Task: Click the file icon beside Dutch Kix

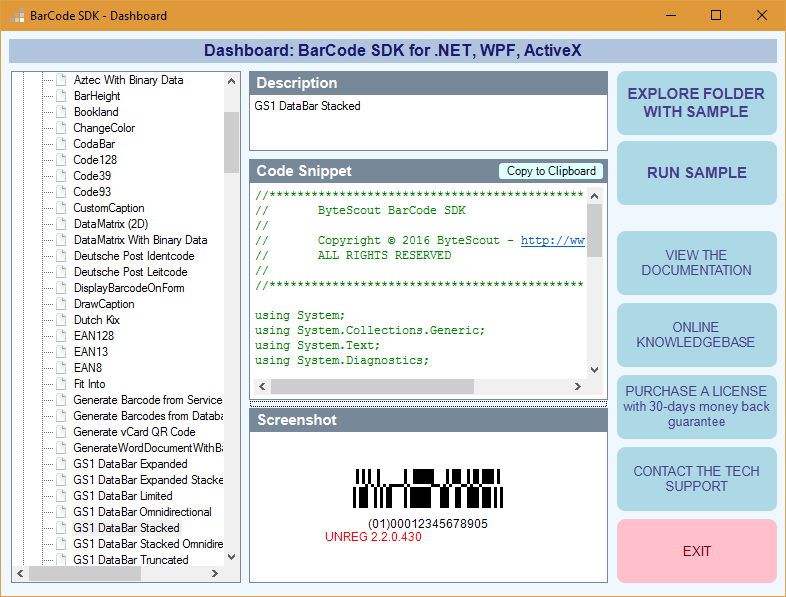Action: click(61, 320)
